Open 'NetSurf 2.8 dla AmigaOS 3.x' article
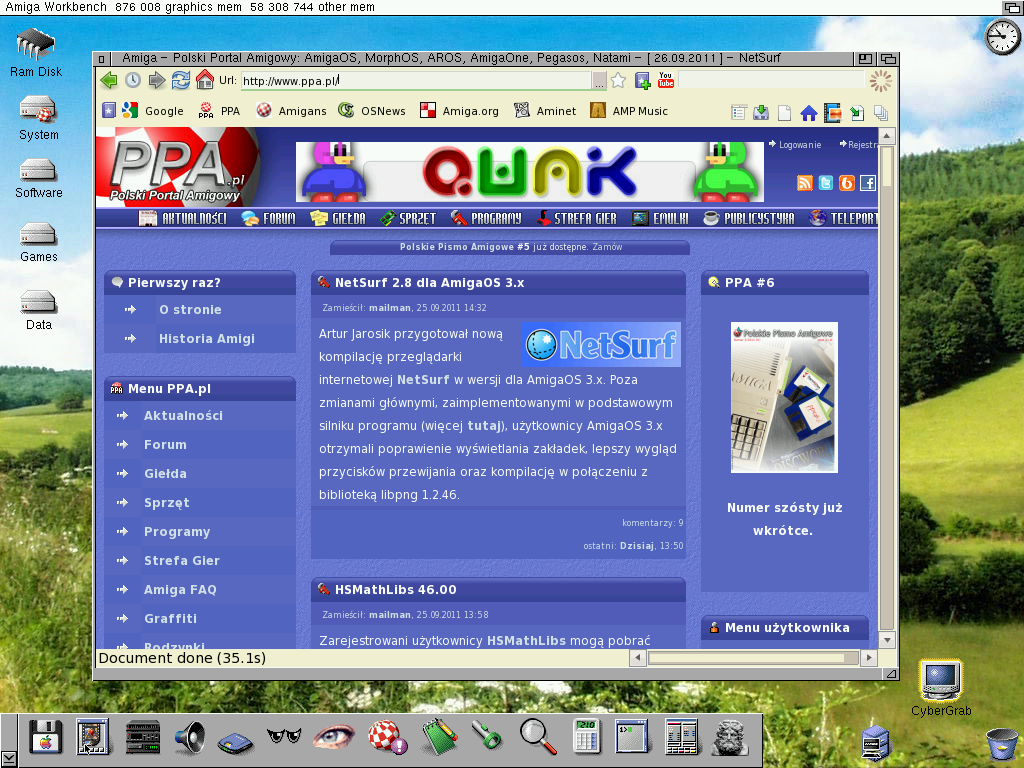 tap(430, 283)
